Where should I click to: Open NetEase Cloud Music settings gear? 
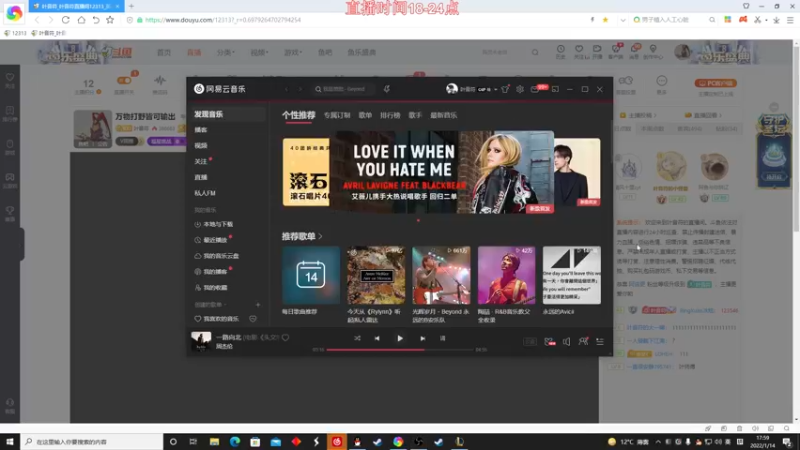(519, 89)
